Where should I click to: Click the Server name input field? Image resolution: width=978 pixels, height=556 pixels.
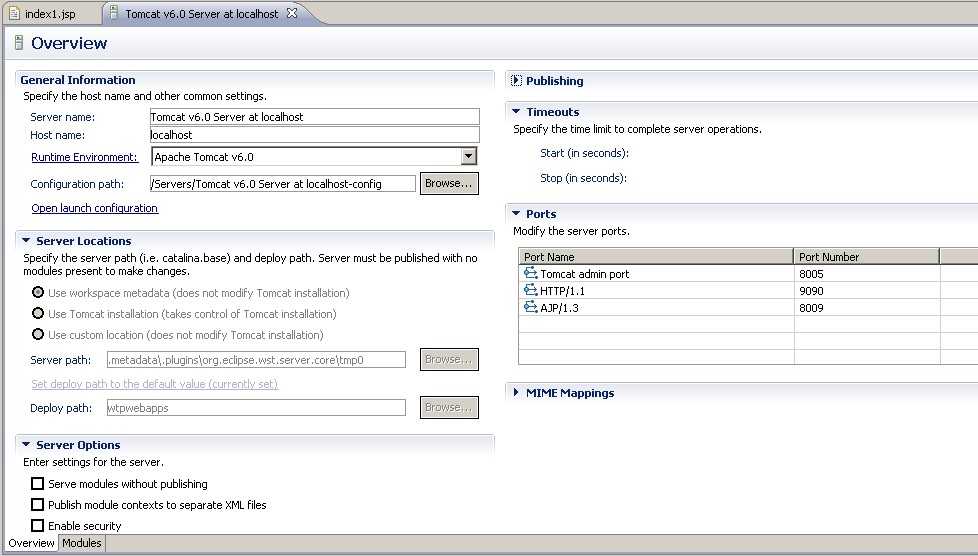tap(315, 117)
